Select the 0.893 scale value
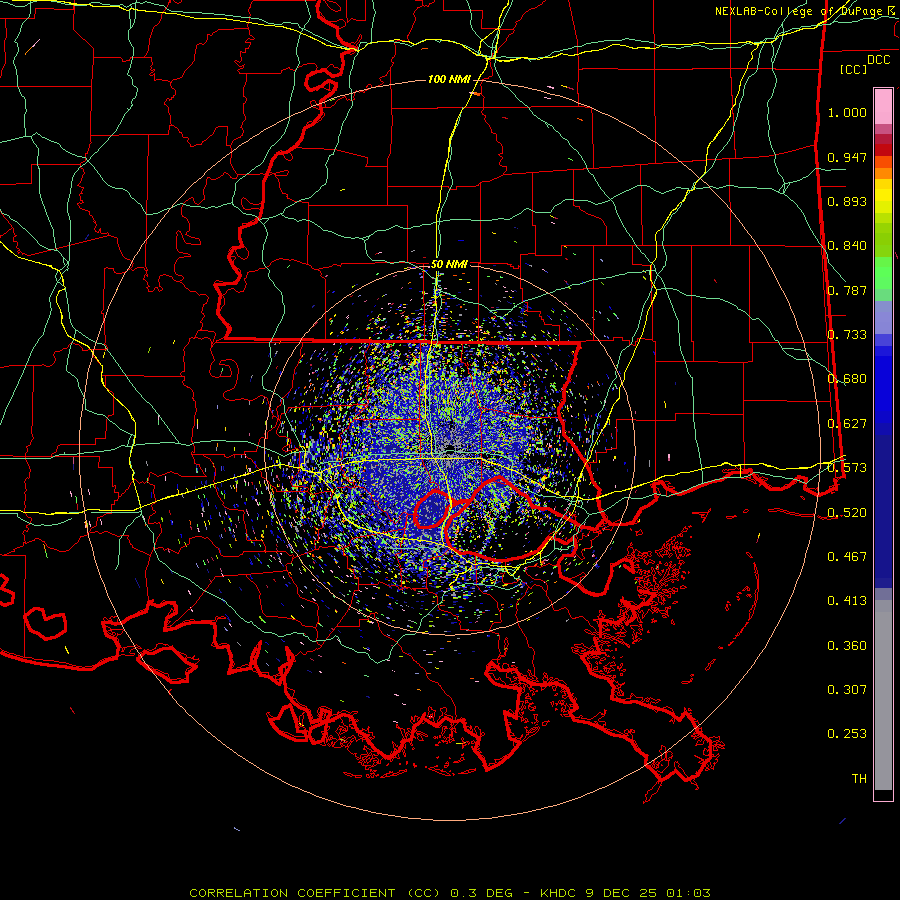900x900 pixels. 847,201
